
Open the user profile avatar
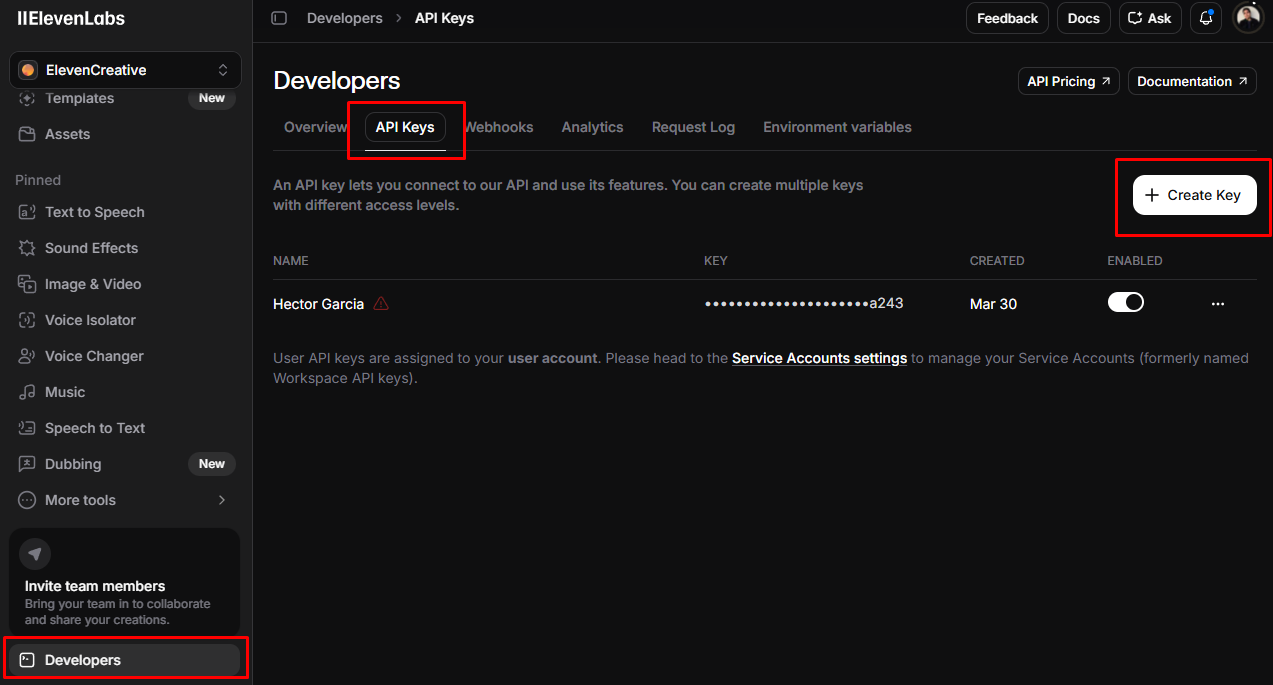coord(1248,18)
